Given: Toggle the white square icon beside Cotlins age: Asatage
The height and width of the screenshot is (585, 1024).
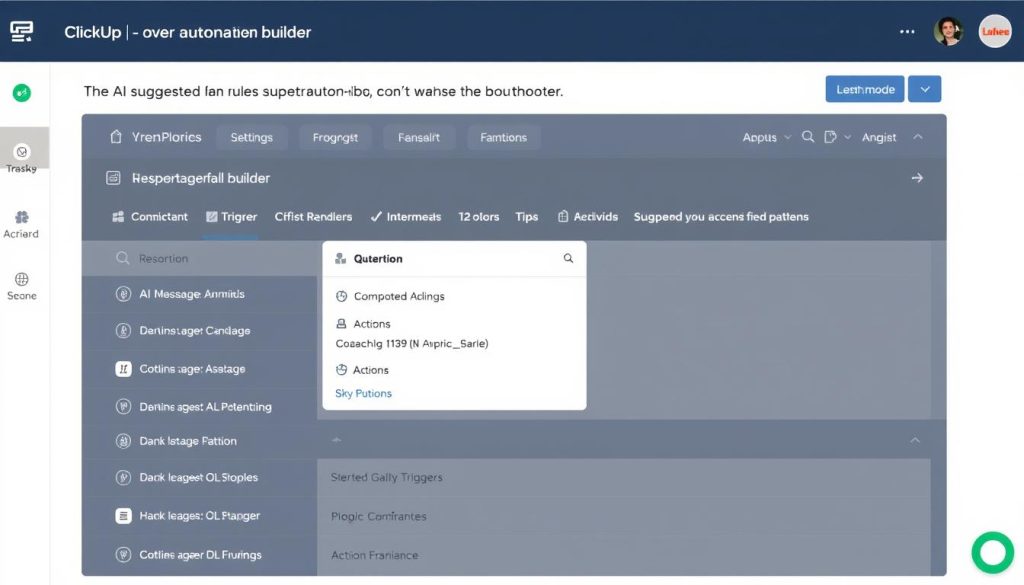Looking at the screenshot, I should (123, 369).
